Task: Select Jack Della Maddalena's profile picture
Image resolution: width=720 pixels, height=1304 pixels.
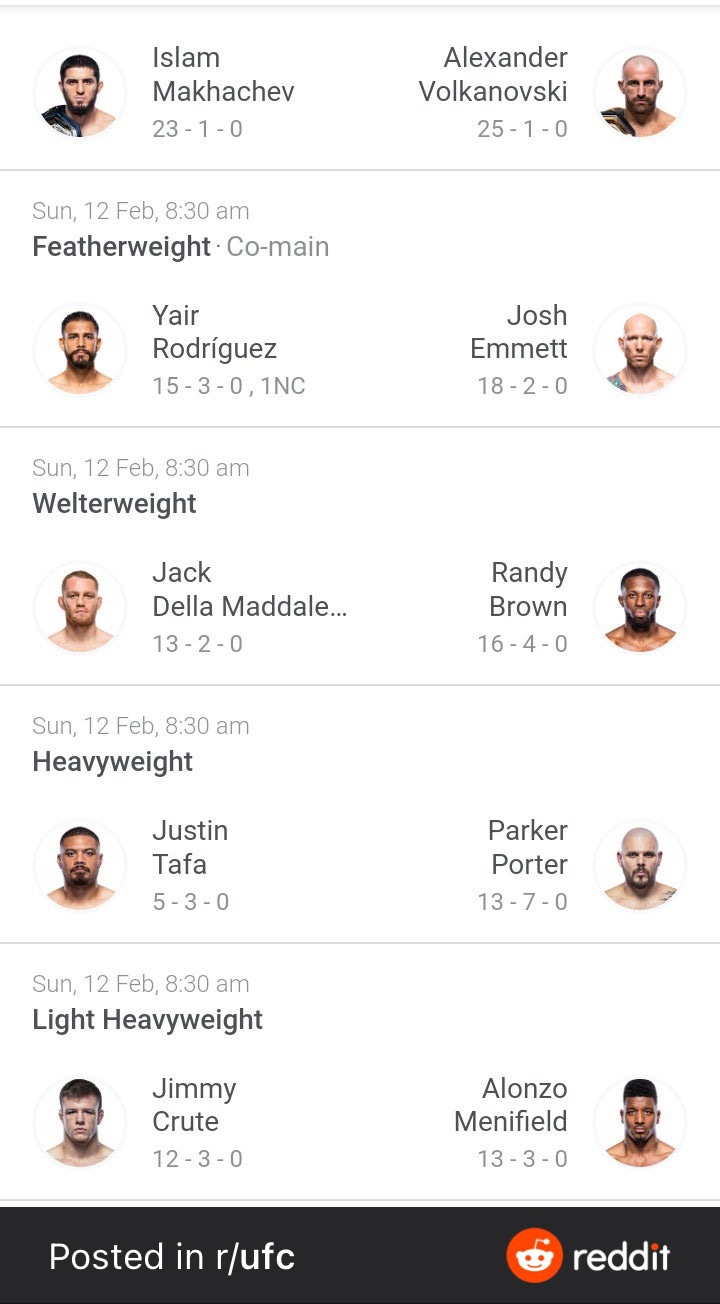Action: point(80,607)
